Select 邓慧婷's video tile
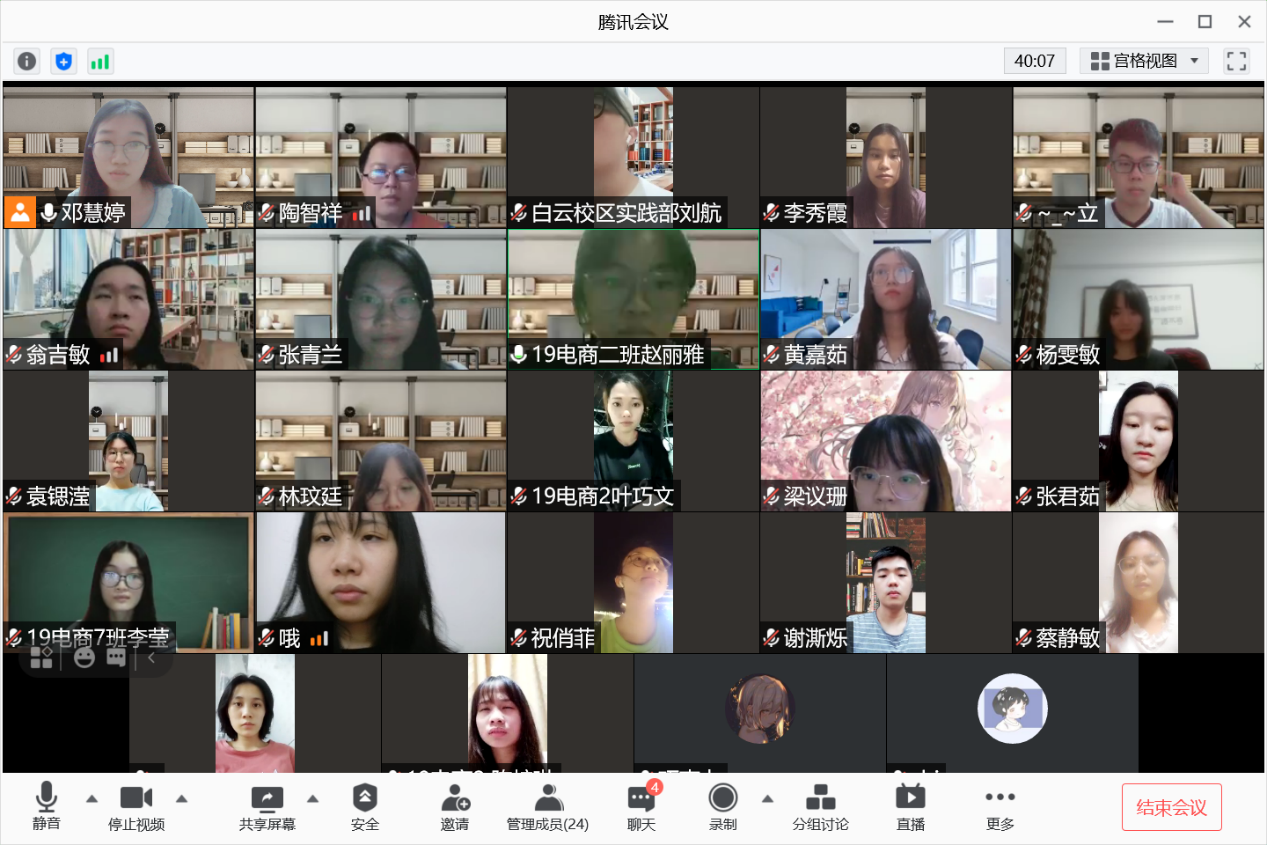This screenshot has width=1267, height=845. [x=128, y=150]
